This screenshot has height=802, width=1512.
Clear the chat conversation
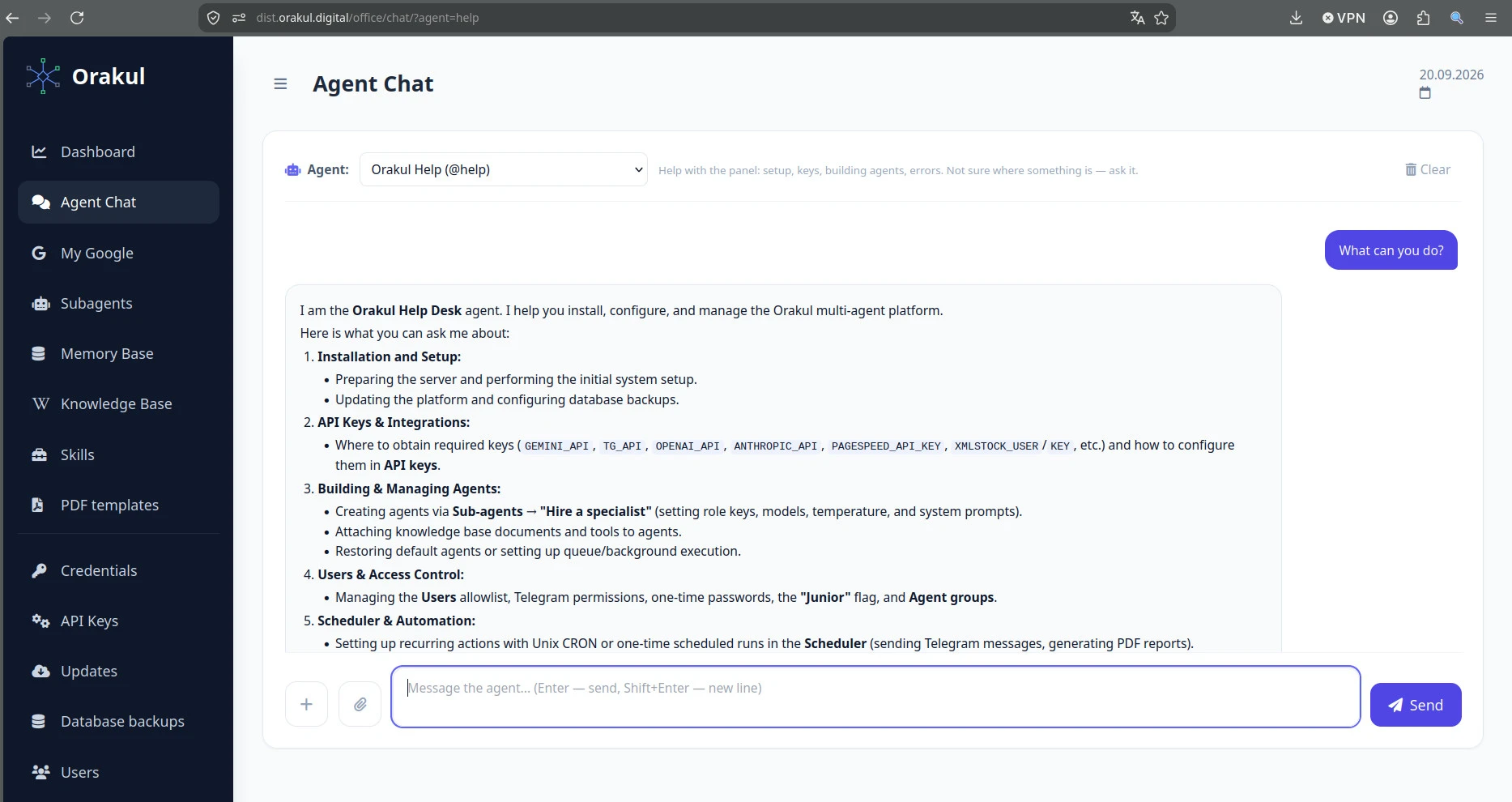[1428, 169]
